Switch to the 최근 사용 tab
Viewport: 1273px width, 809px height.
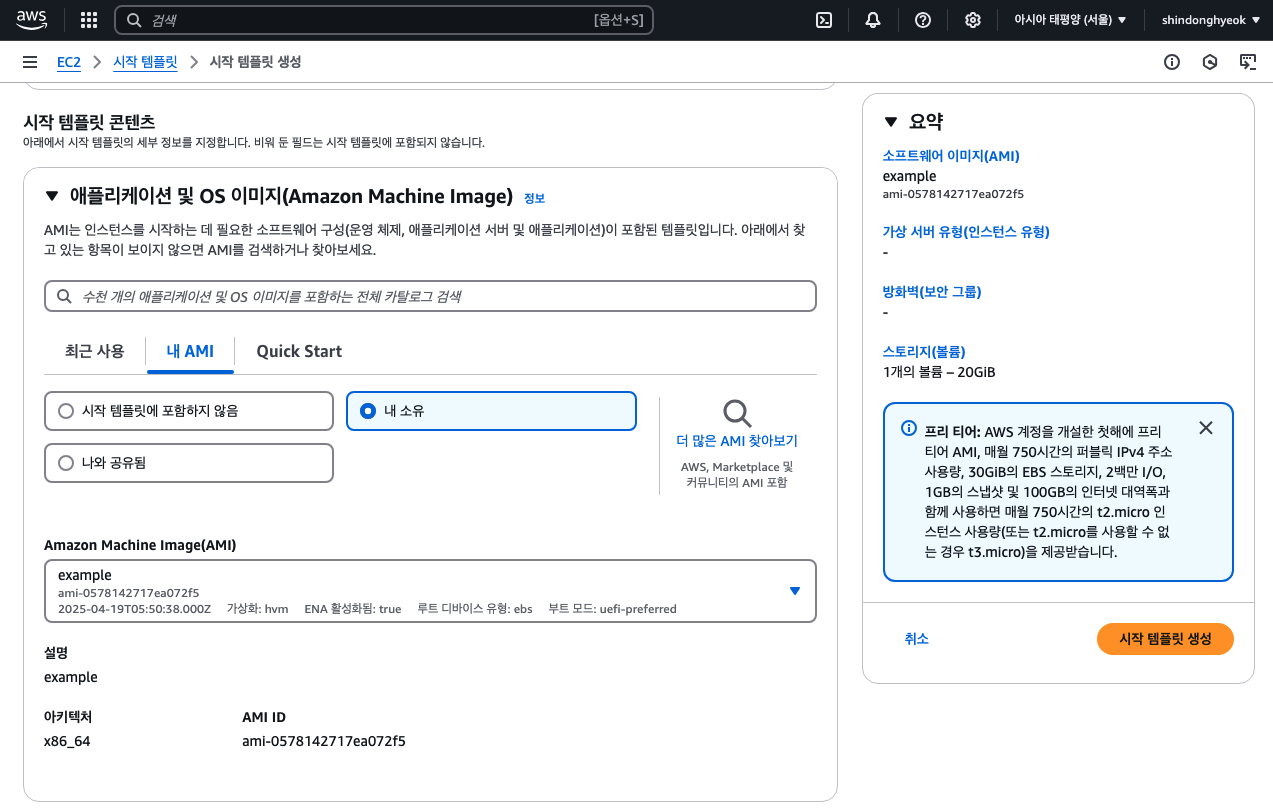pos(95,351)
